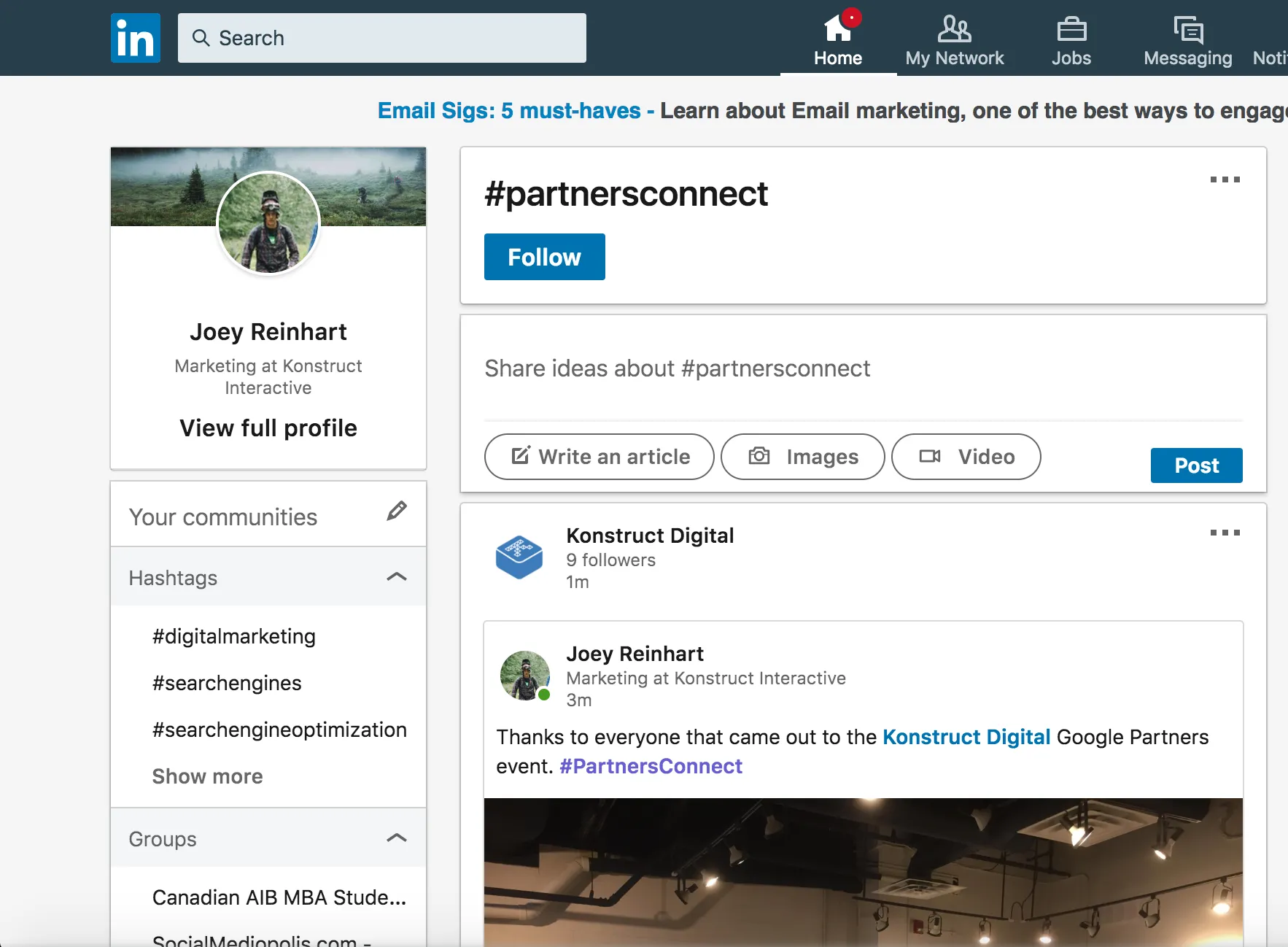This screenshot has width=1288, height=947.
Task: Open Konstruct Digital post options menu
Action: coord(1225,533)
